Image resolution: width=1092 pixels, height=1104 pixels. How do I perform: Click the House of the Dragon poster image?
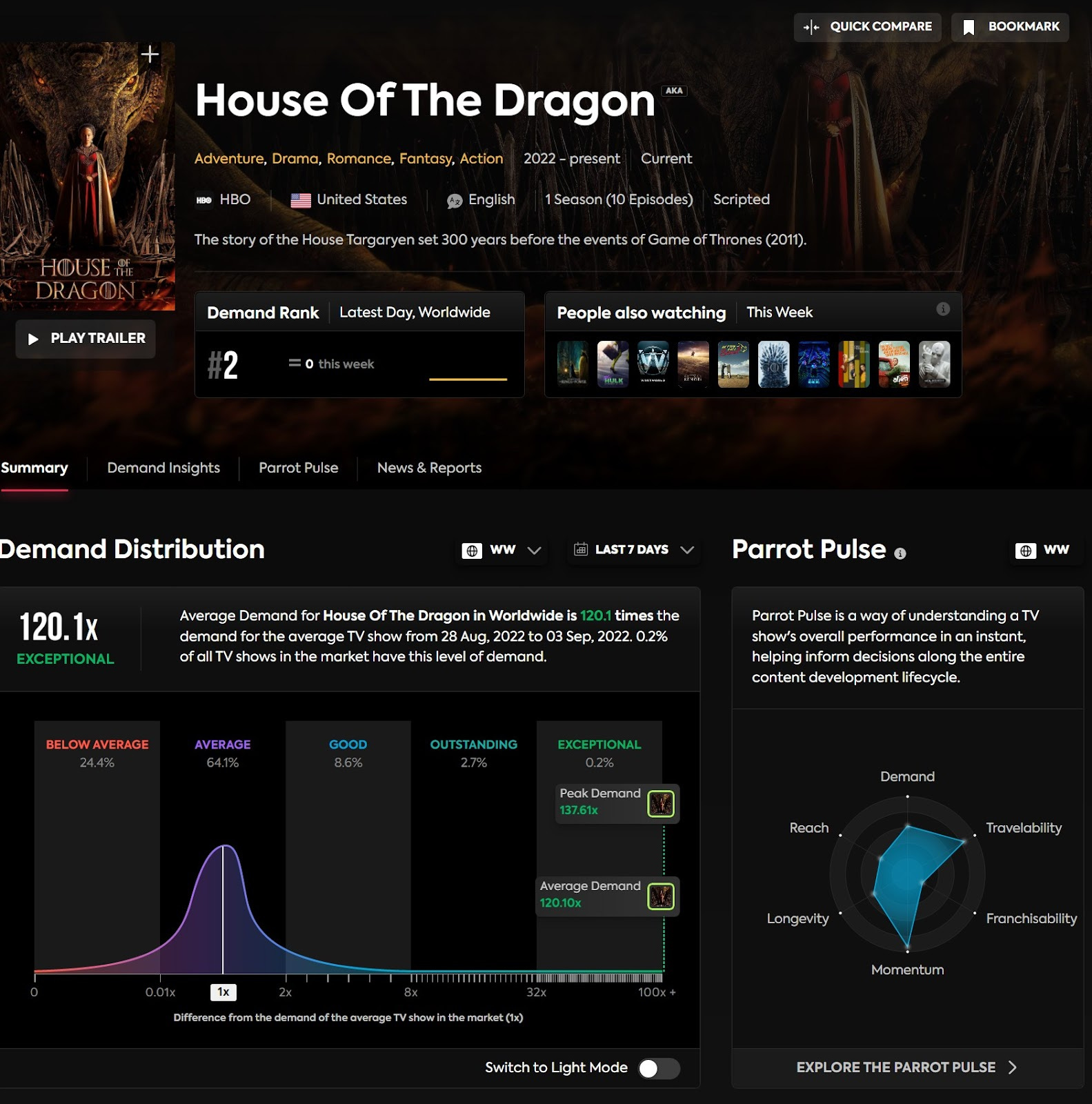coord(88,176)
